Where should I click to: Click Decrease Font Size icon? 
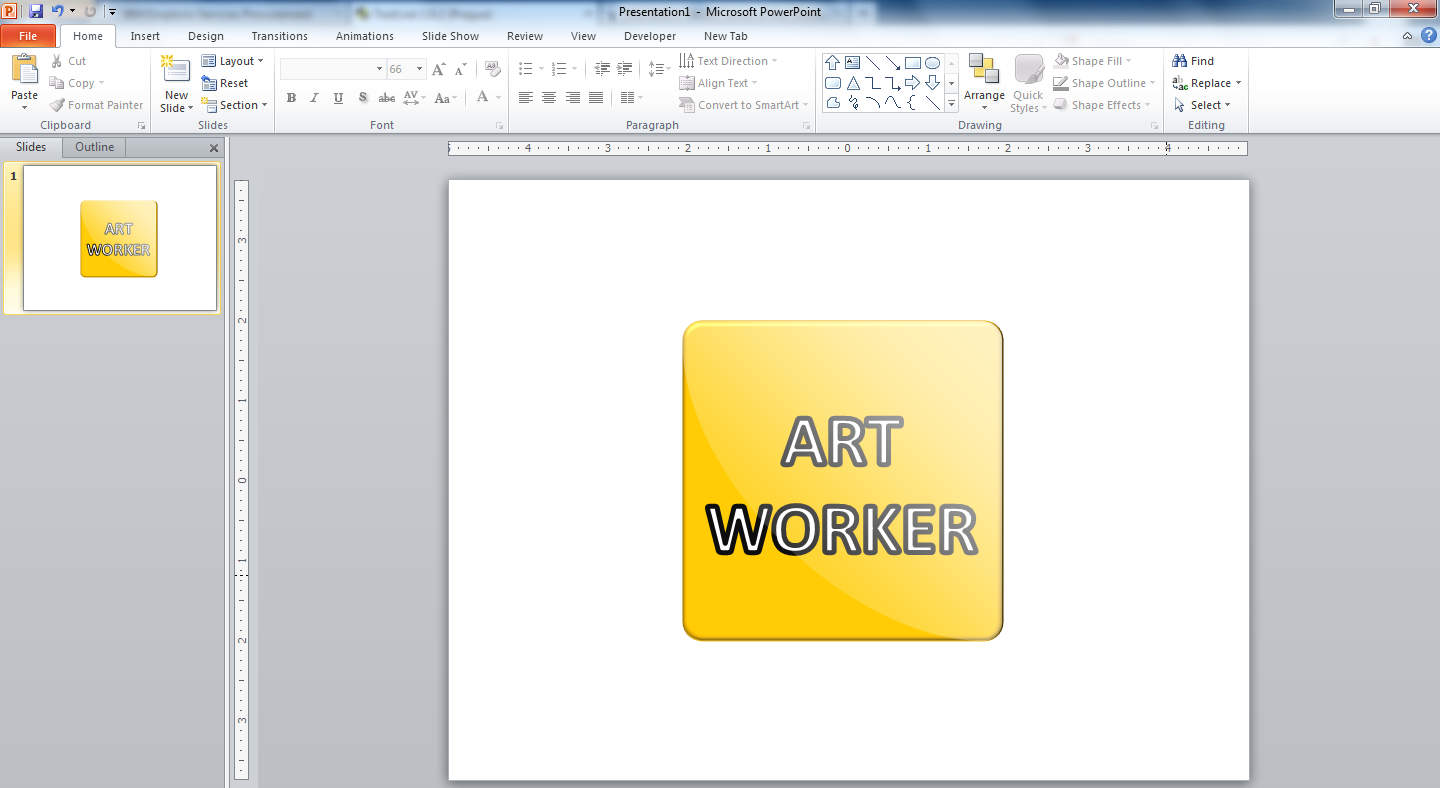point(460,69)
